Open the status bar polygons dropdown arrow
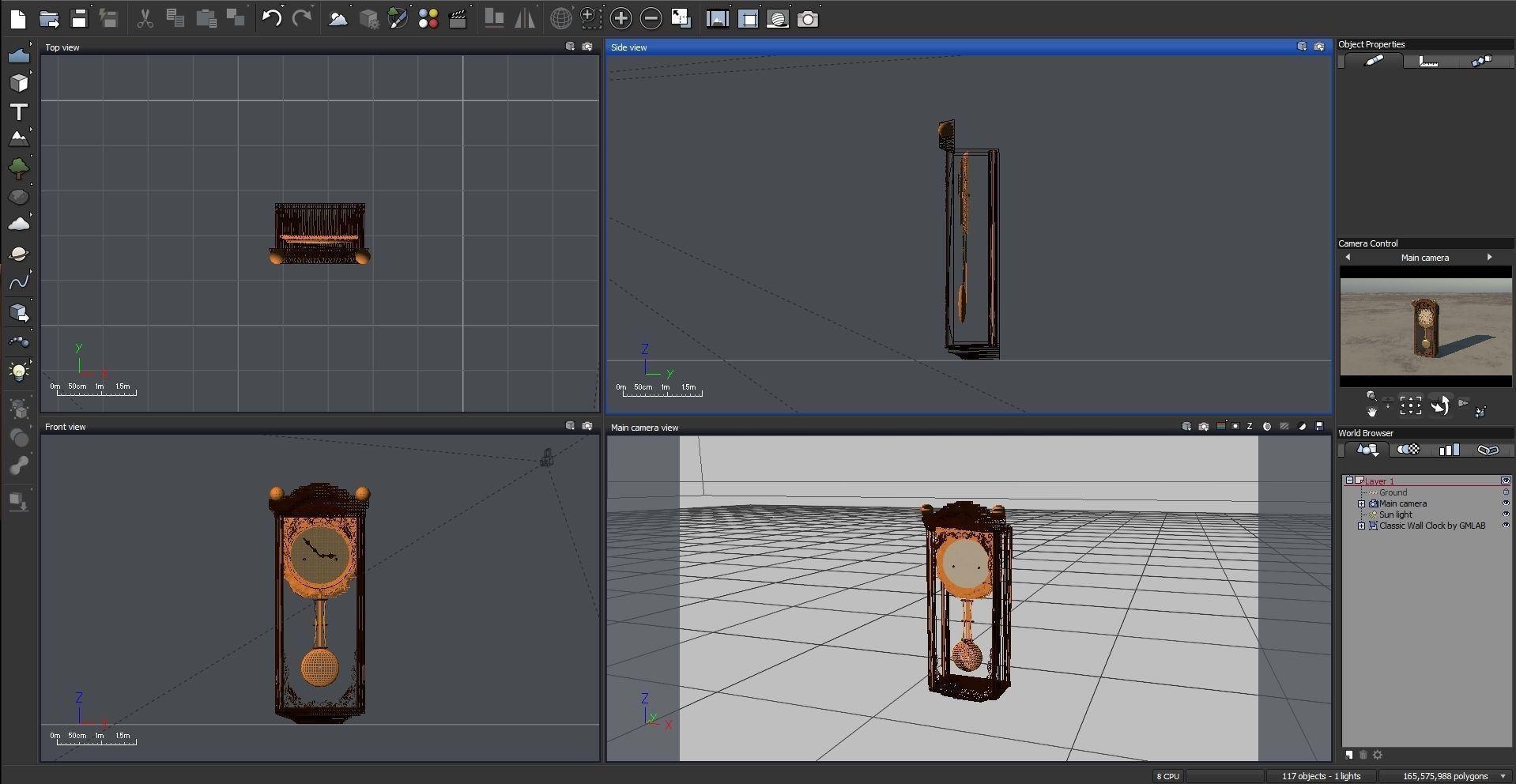 (x=1503, y=777)
